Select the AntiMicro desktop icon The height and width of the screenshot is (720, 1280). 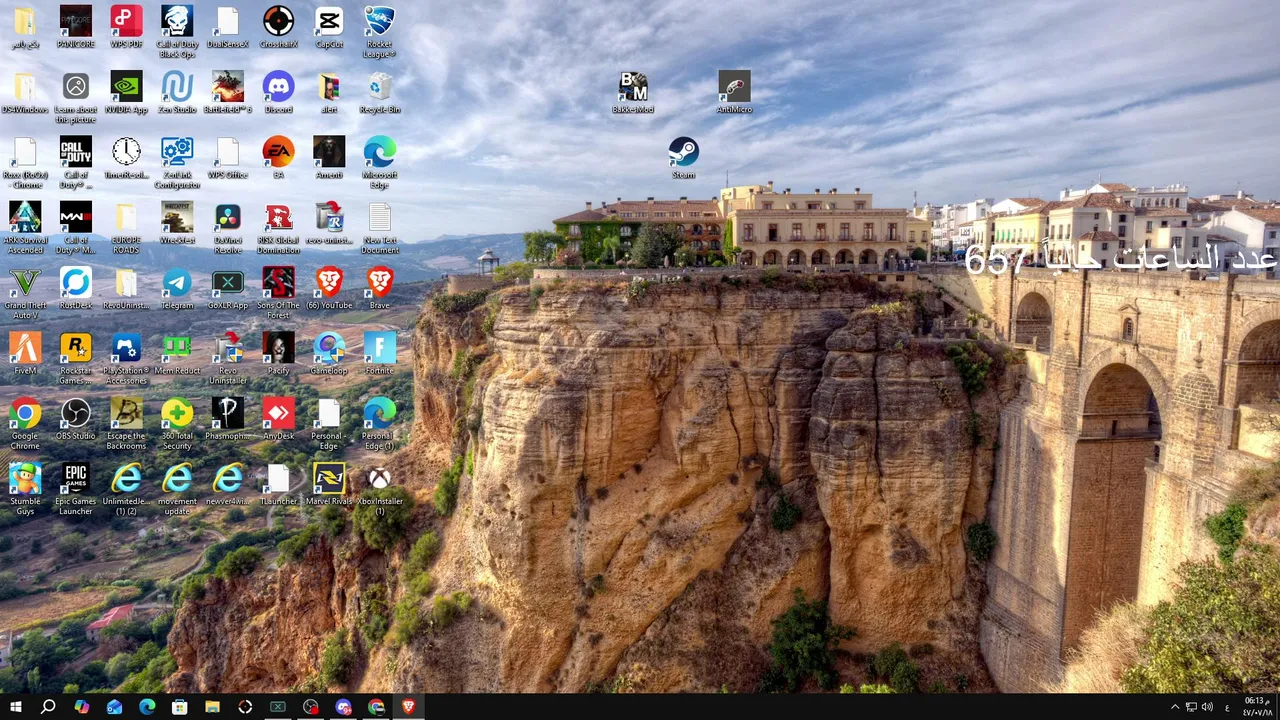[x=734, y=92]
